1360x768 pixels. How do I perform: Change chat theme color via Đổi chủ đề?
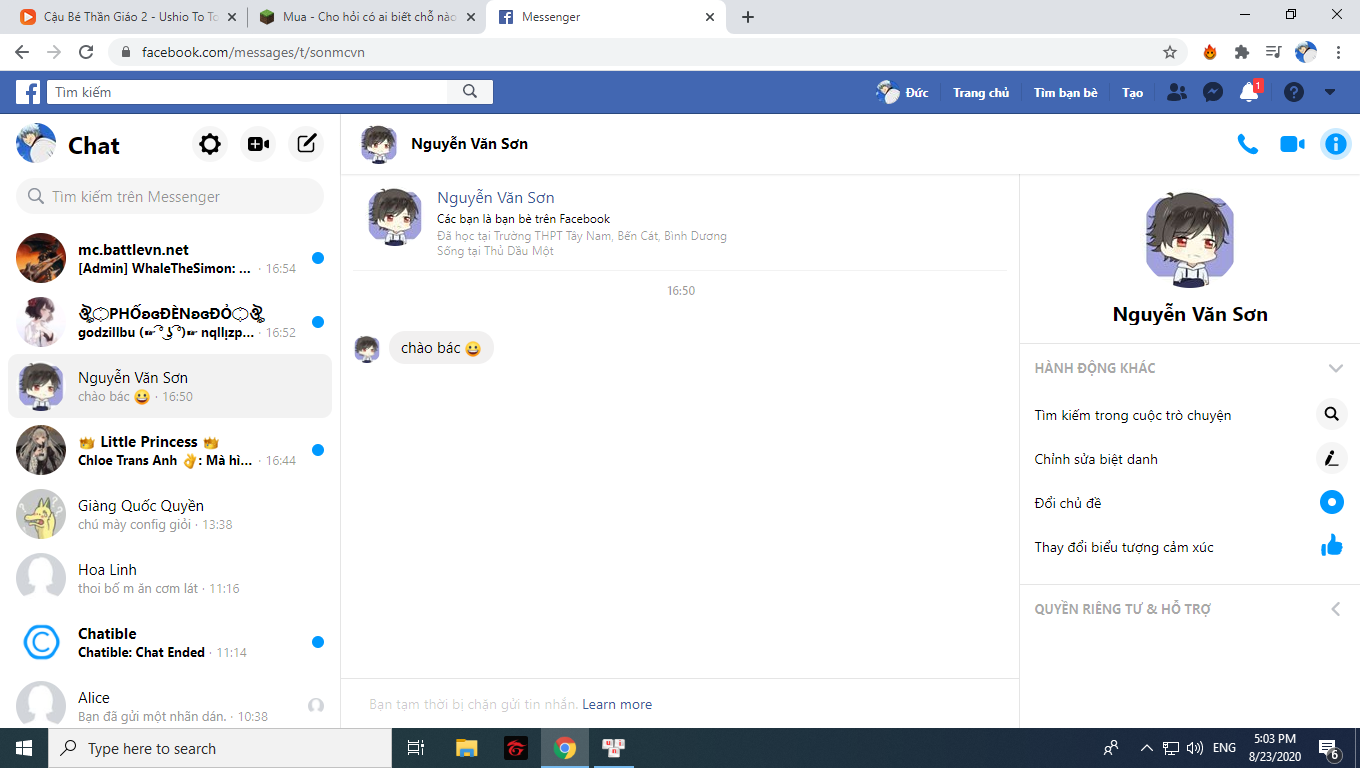point(1068,503)
